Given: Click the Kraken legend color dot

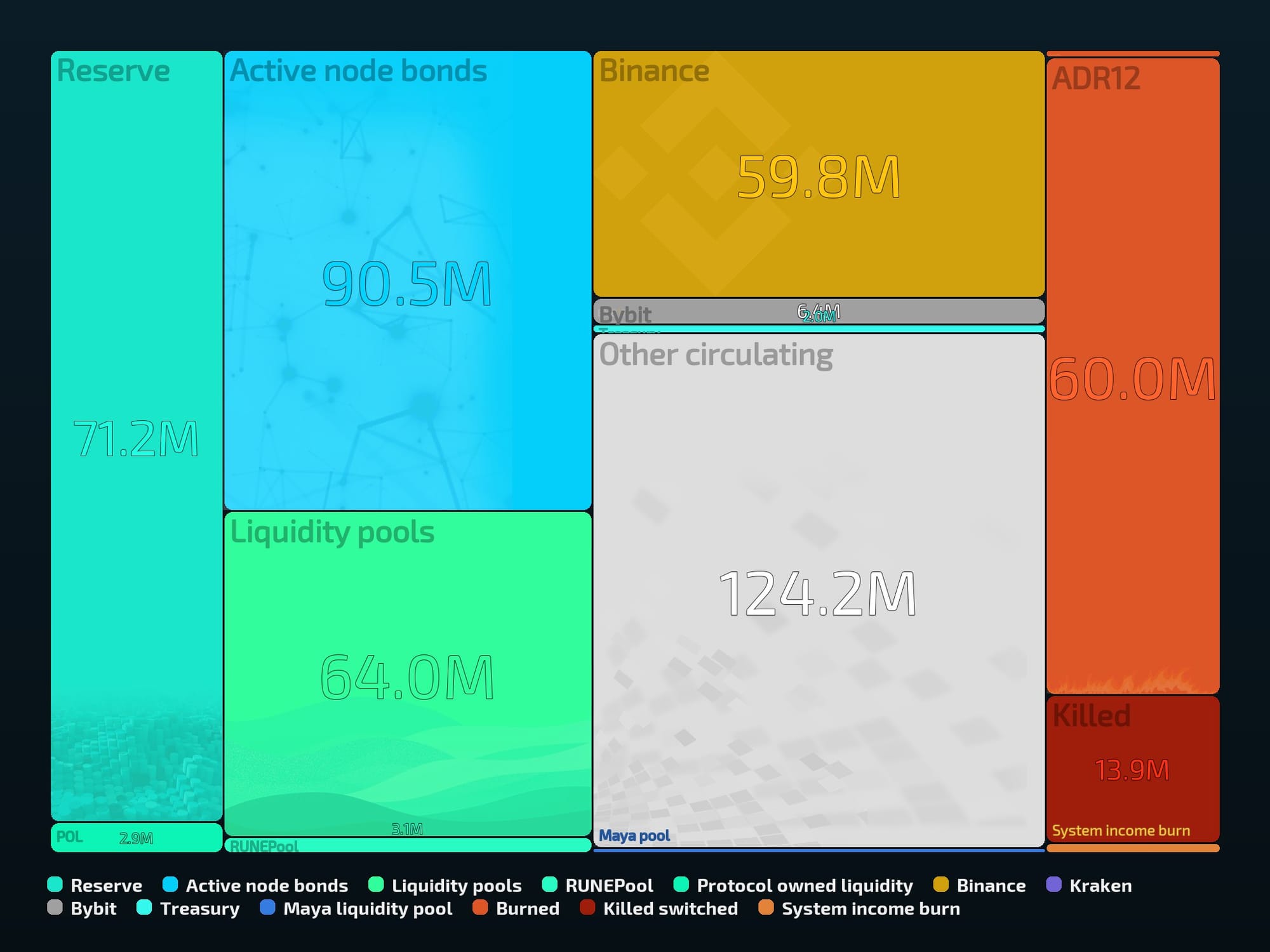Looking at the screenshot, I should [1053, 884].
